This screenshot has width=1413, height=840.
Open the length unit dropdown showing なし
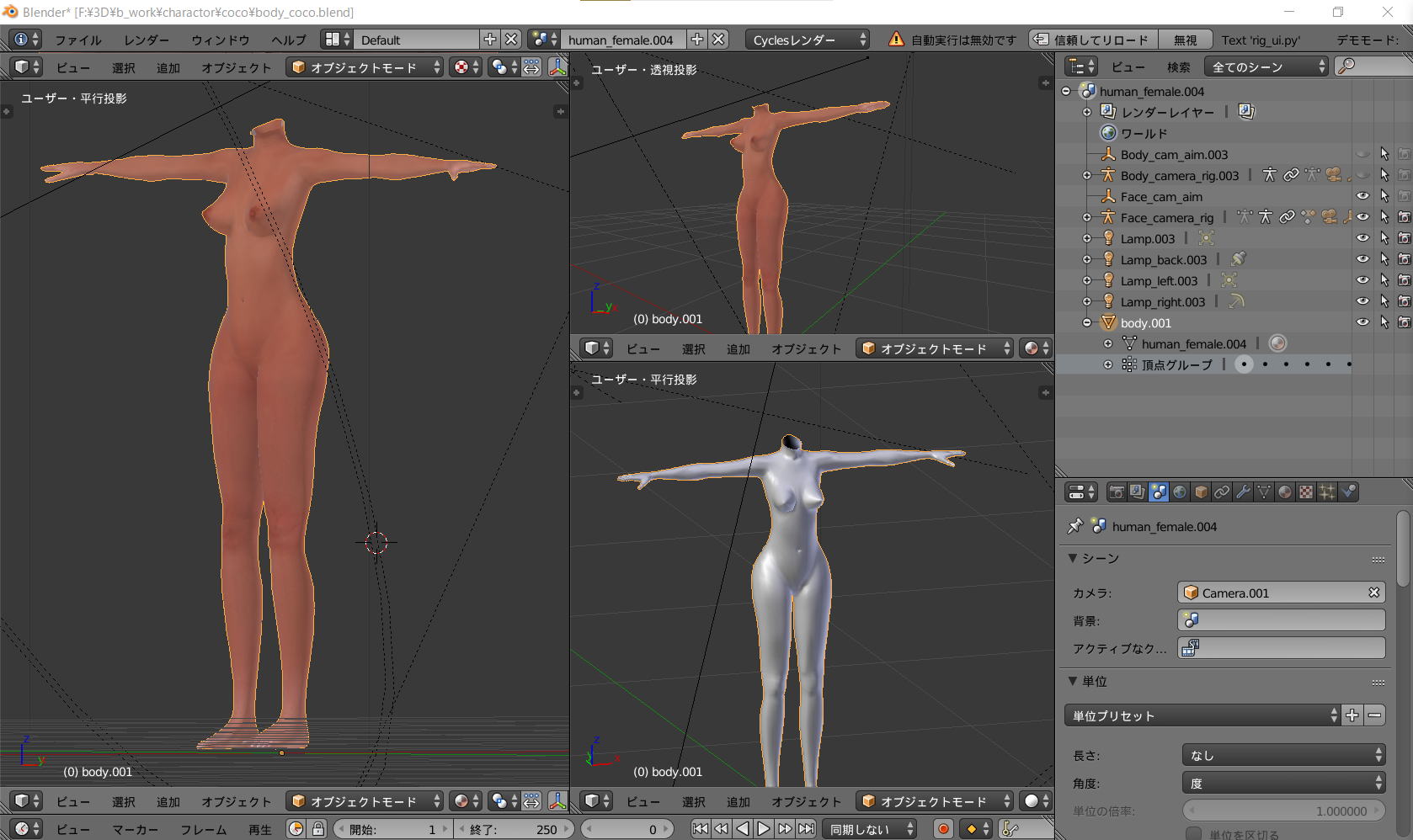(1282, 755)
